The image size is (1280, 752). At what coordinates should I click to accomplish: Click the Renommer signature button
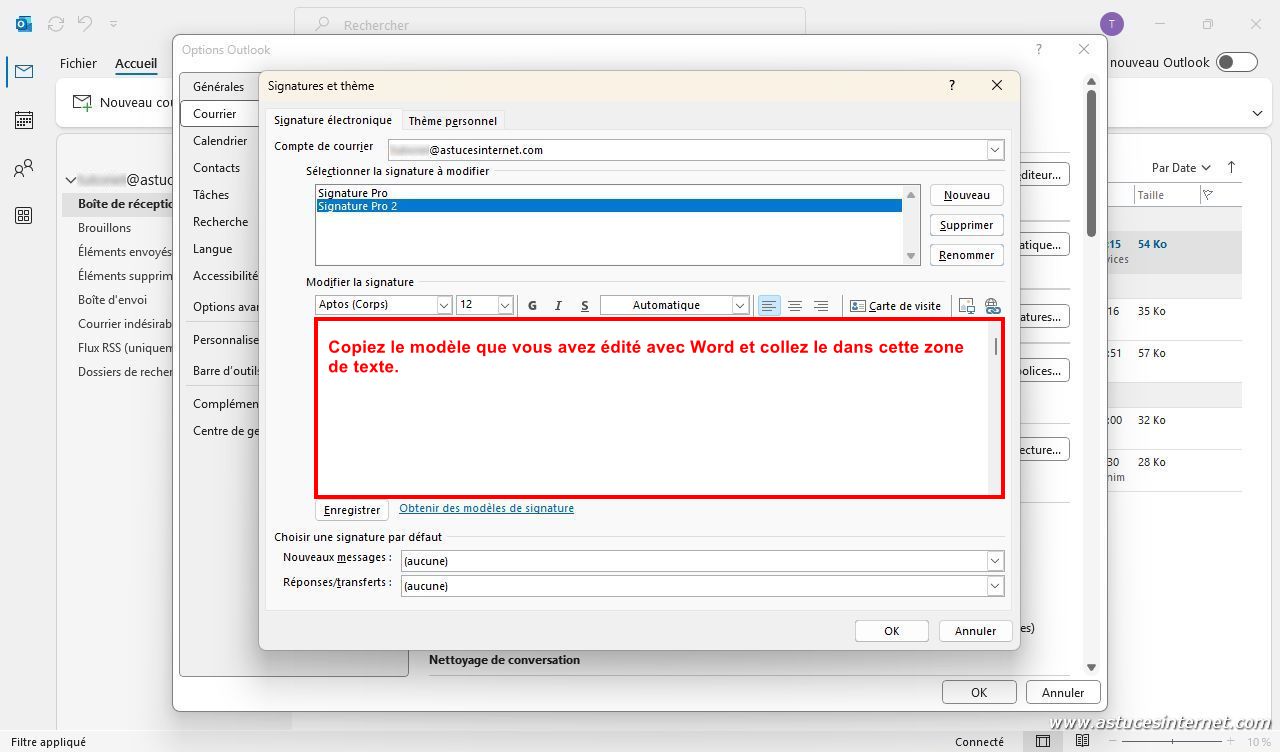pyautogui.click(x=966, y=255)
